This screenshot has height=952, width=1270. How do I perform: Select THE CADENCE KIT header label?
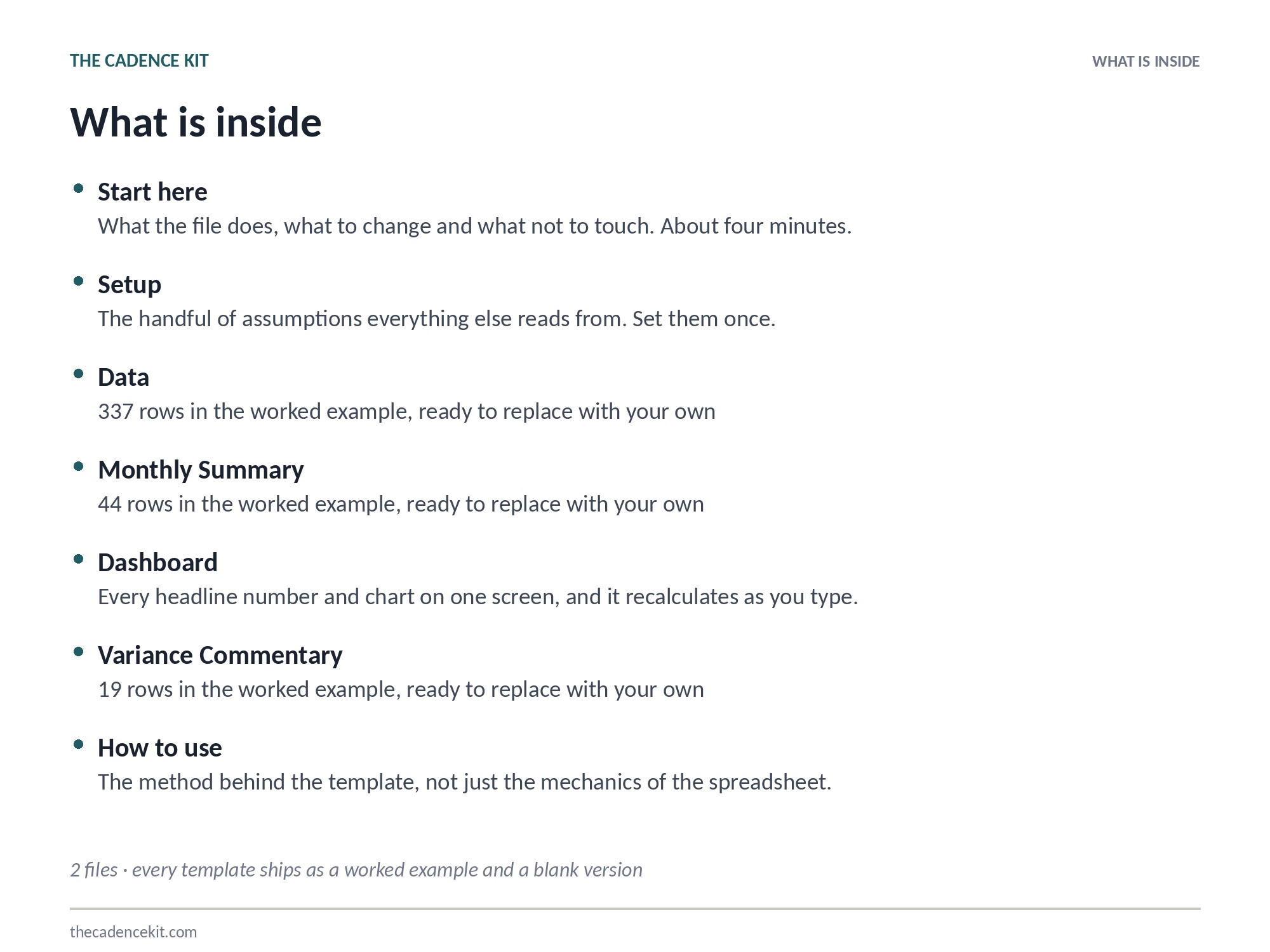point(139,61)
